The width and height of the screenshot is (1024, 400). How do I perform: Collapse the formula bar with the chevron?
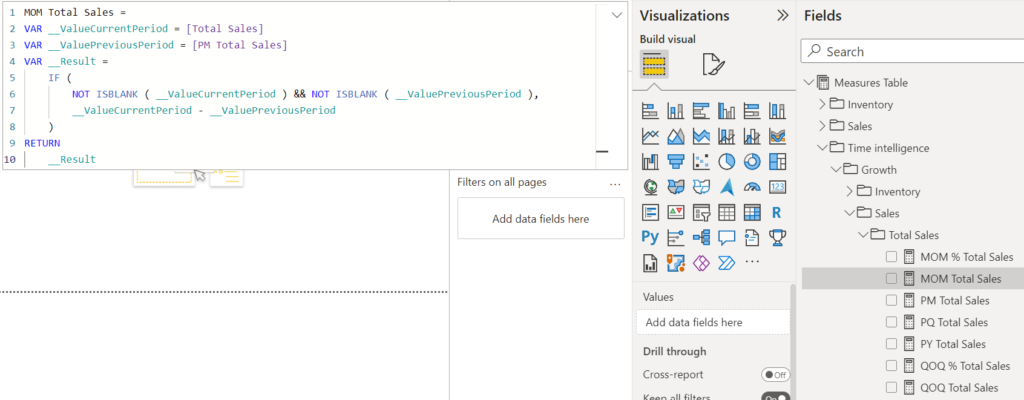(x=617, y=15)
